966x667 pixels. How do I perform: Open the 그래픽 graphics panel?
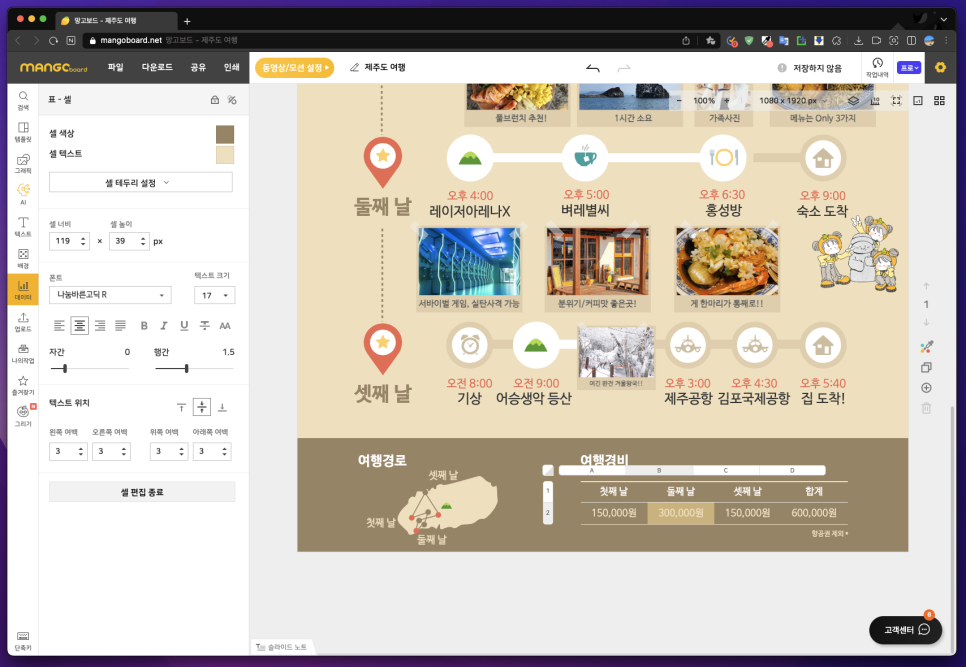(23, 164)
